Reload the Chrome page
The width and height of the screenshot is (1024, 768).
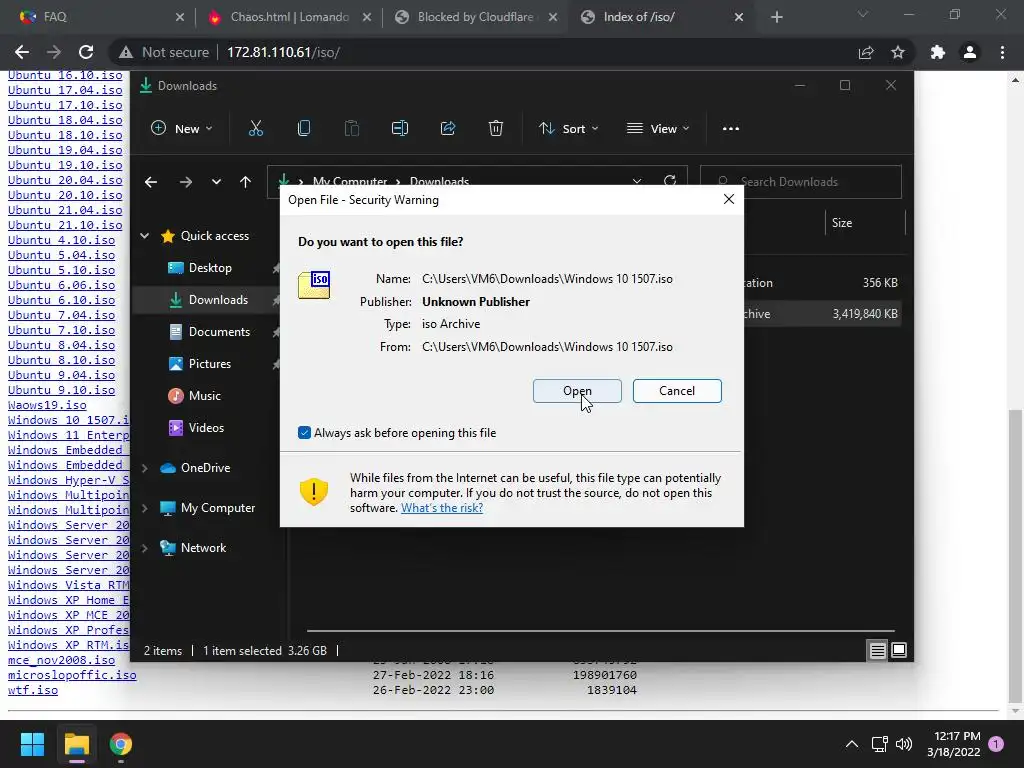point(86,52)
